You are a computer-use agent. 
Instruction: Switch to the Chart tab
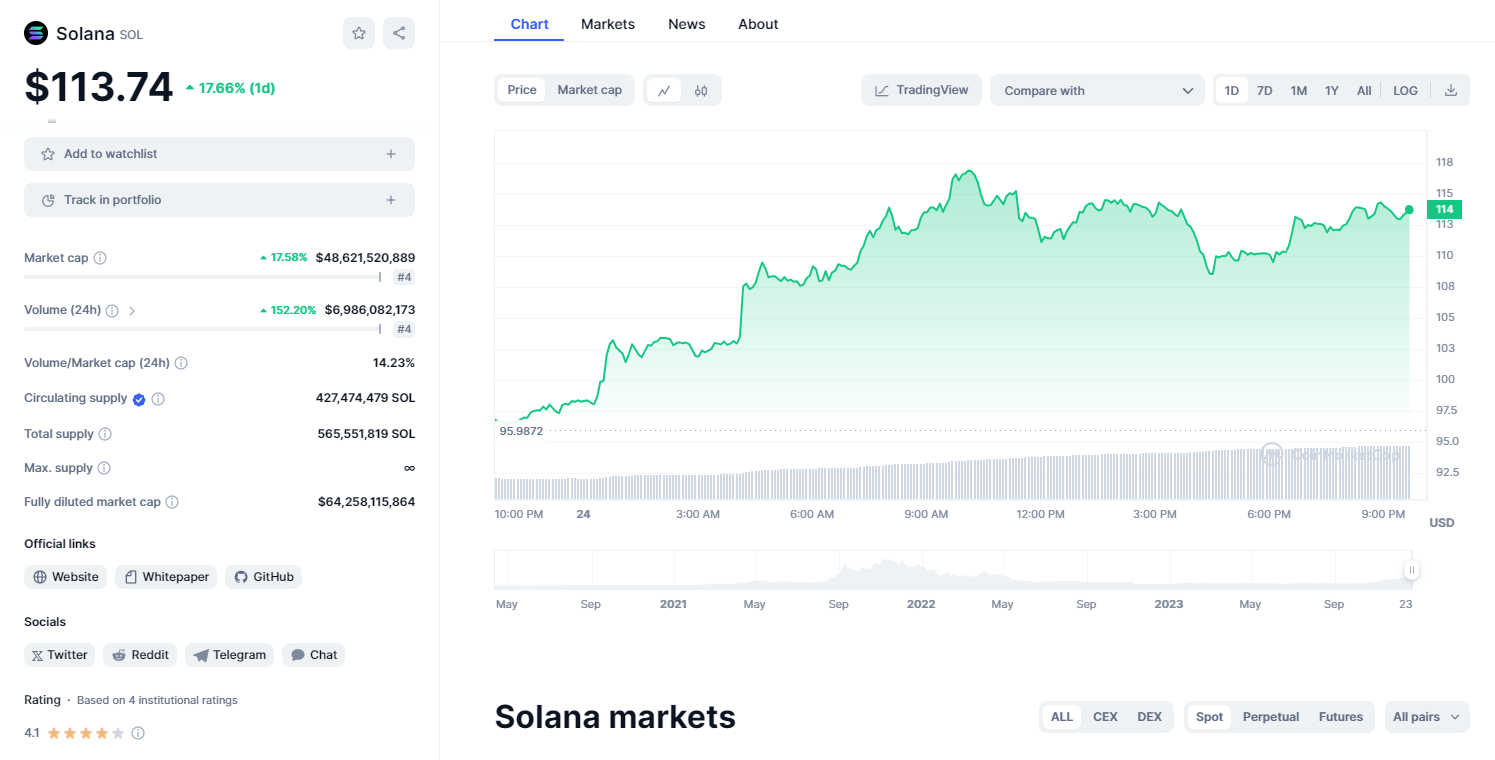[x=529, y=24]
